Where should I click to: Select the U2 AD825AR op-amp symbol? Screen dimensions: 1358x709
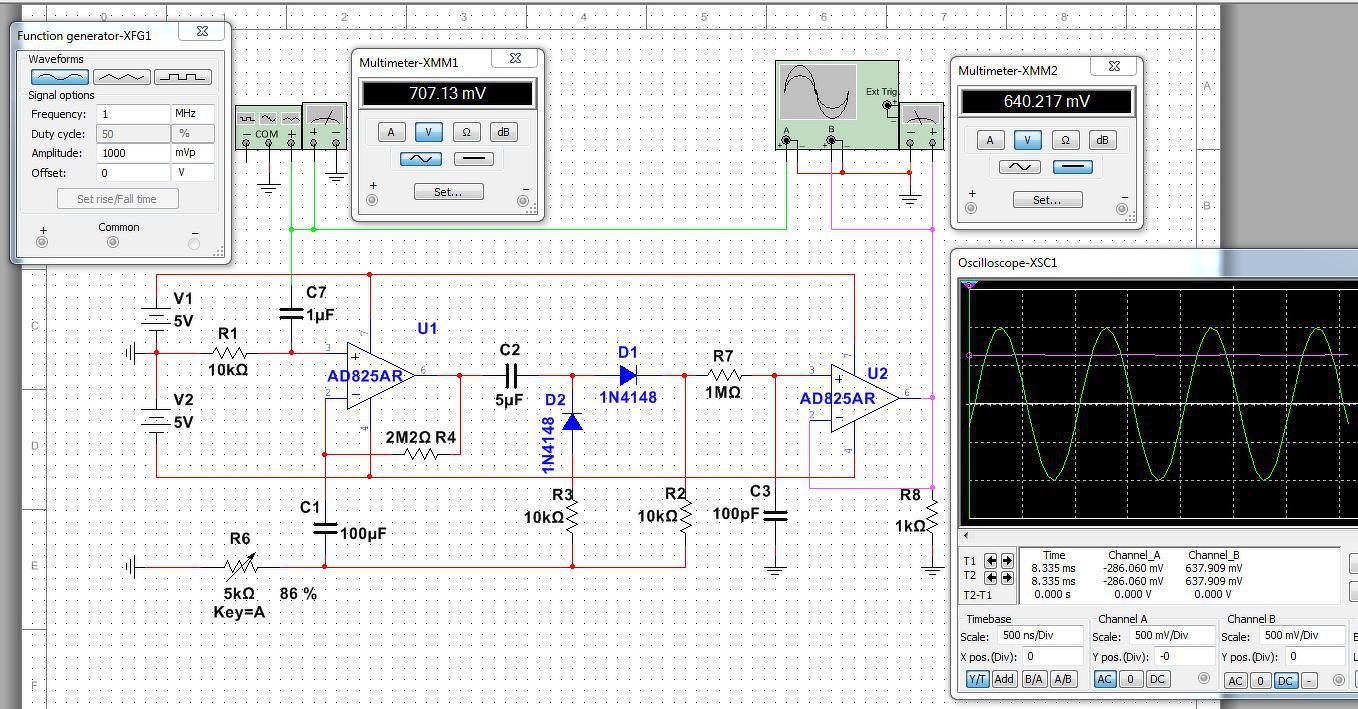[x=864, y=397]
